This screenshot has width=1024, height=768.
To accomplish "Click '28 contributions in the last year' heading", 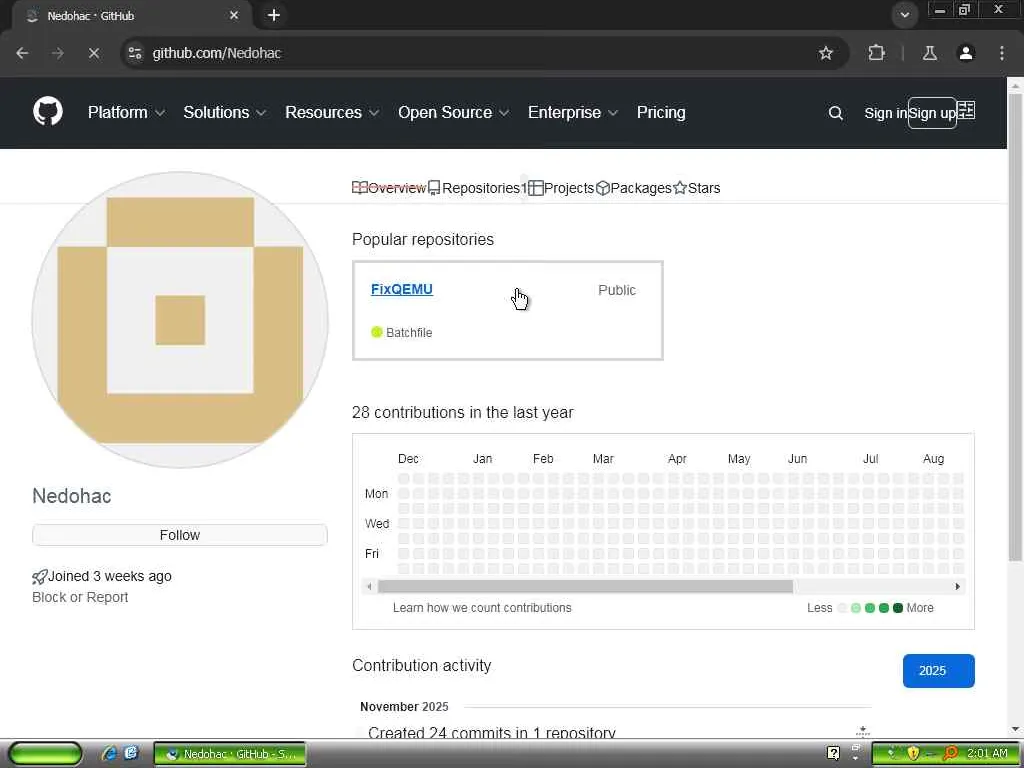I will click(462, 413).
